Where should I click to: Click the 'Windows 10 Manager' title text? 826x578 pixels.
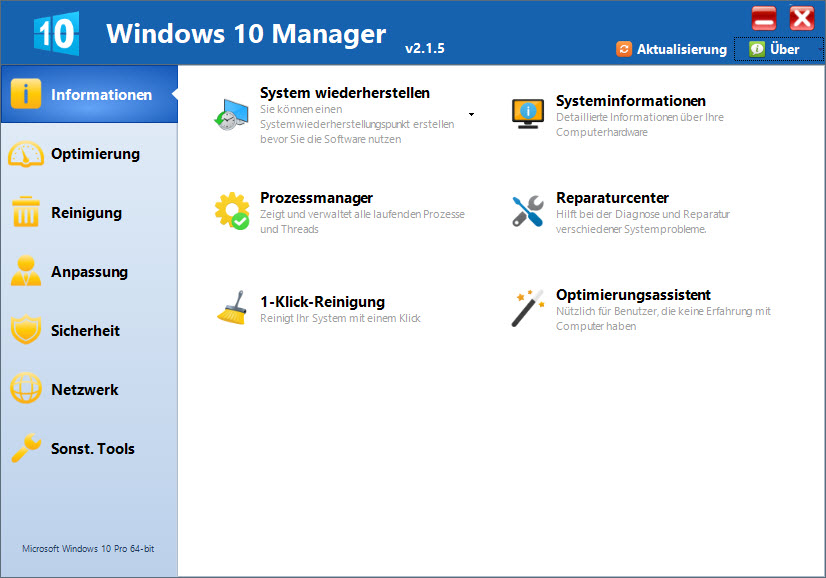(x=246, y=34)
